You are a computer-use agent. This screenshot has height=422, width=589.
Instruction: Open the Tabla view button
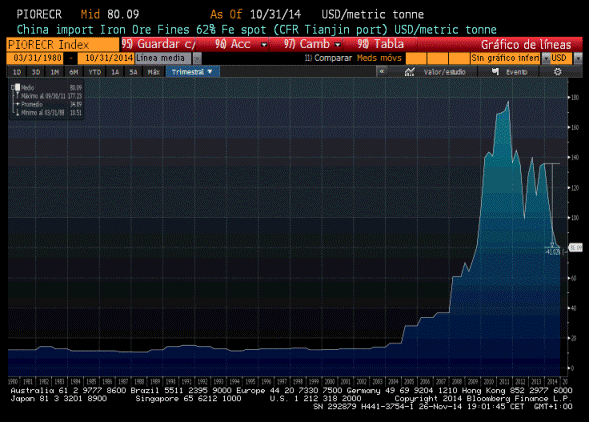[381, 44]
